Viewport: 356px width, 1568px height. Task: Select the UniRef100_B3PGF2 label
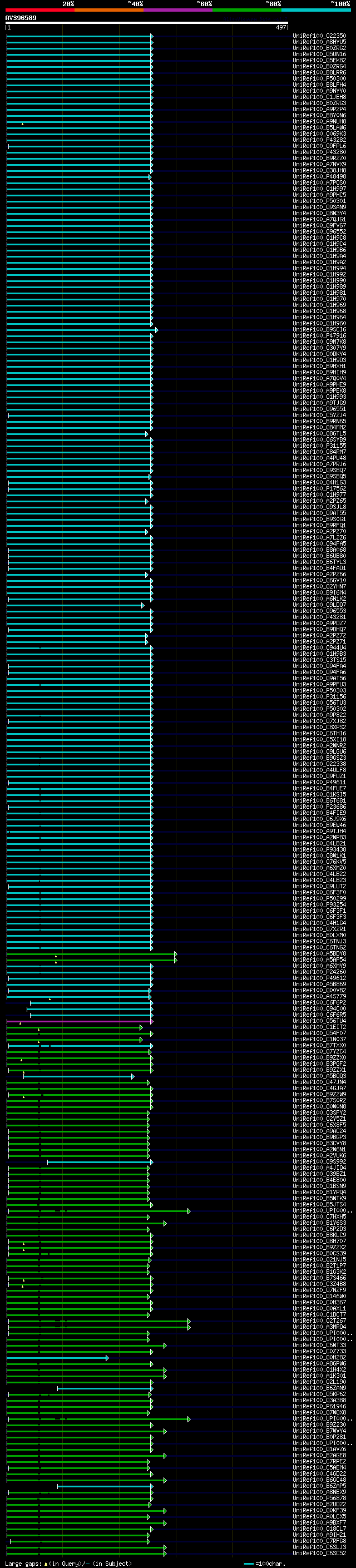319,1064
